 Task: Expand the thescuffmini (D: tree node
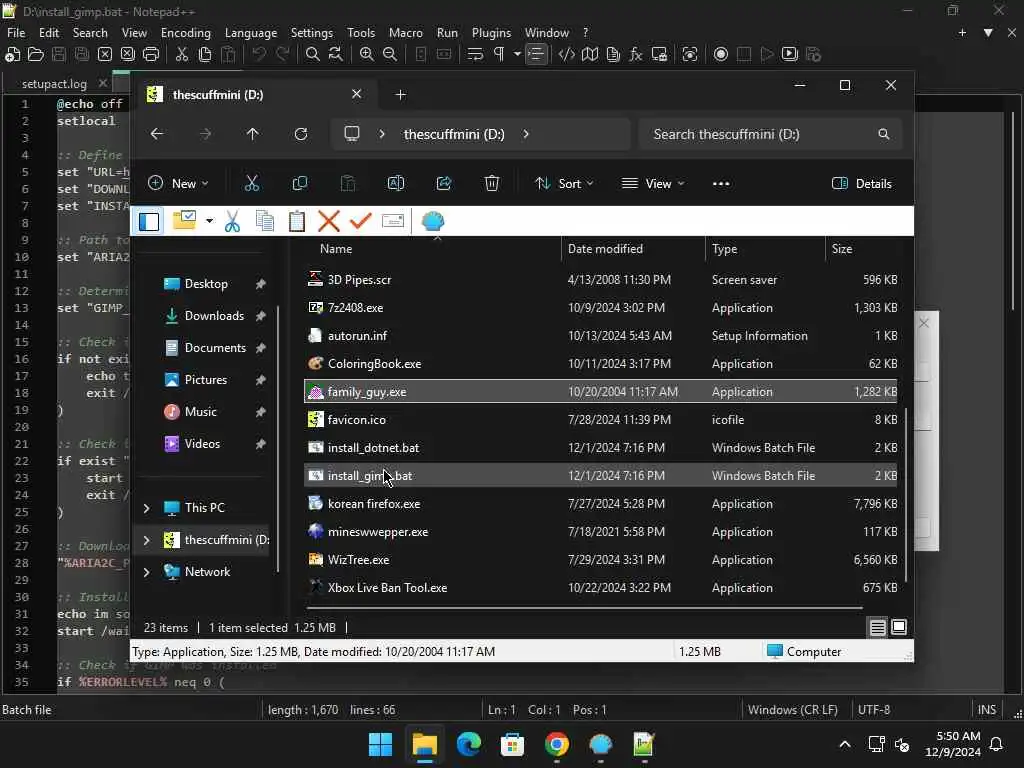[x=146, y=540]
